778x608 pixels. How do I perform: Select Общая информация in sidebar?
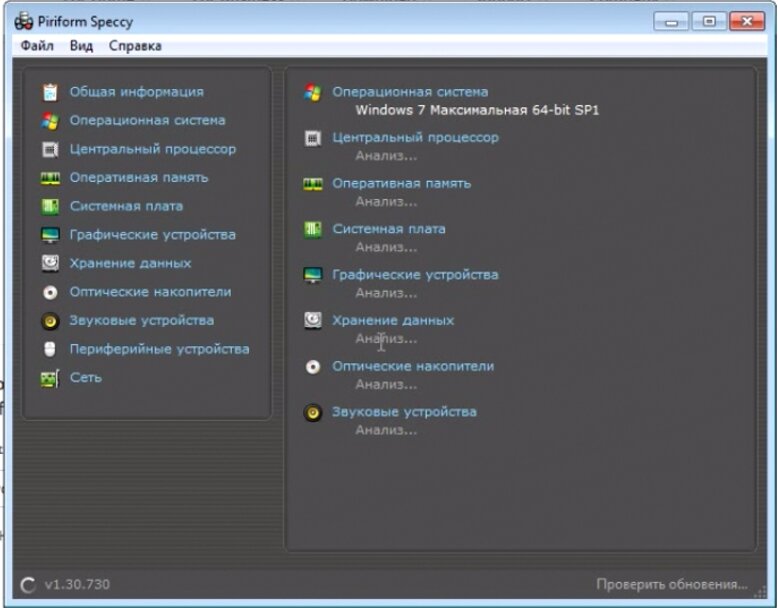(x=136, y=92)
